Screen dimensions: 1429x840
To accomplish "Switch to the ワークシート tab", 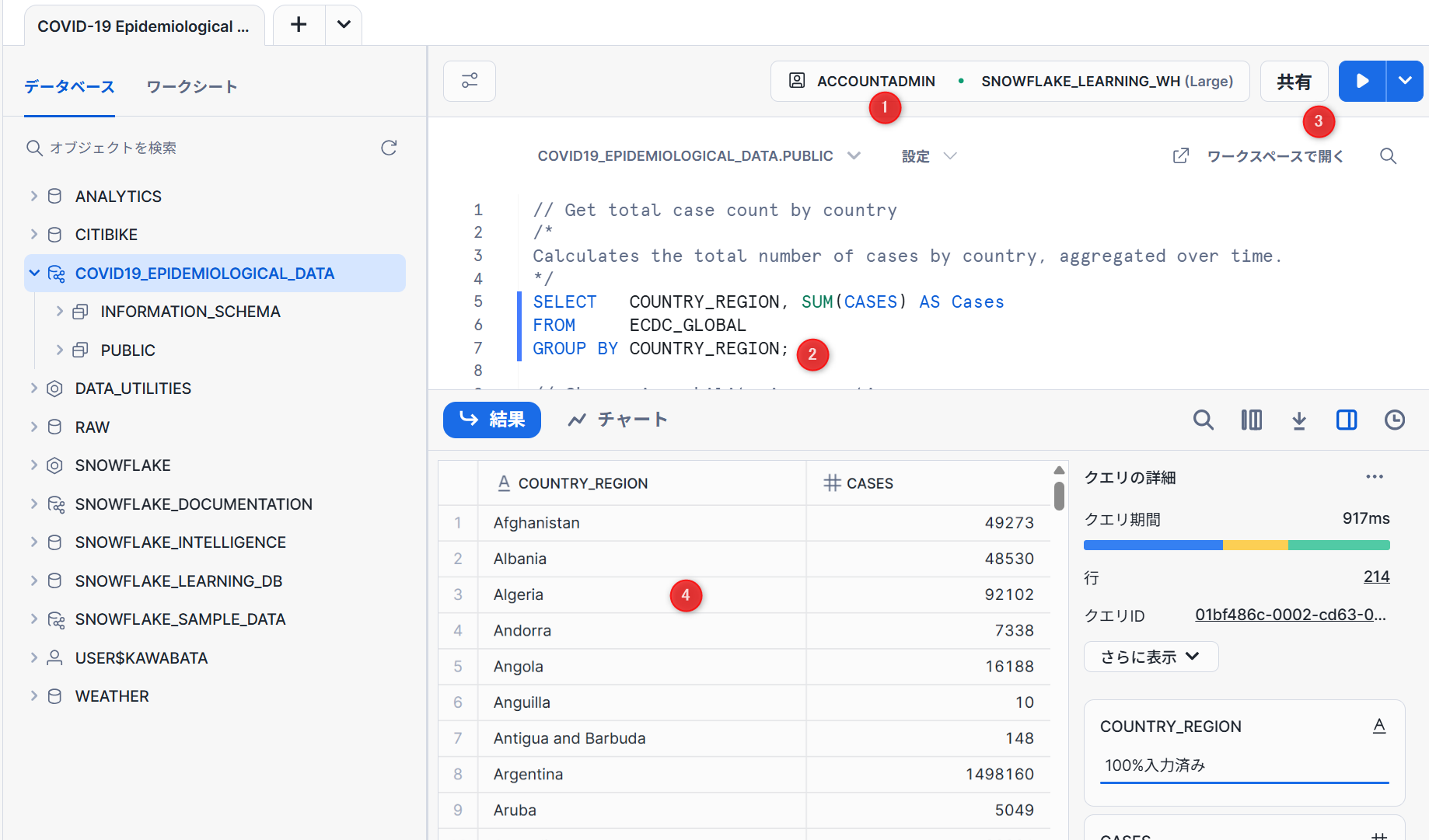I will tap(191, 86).
